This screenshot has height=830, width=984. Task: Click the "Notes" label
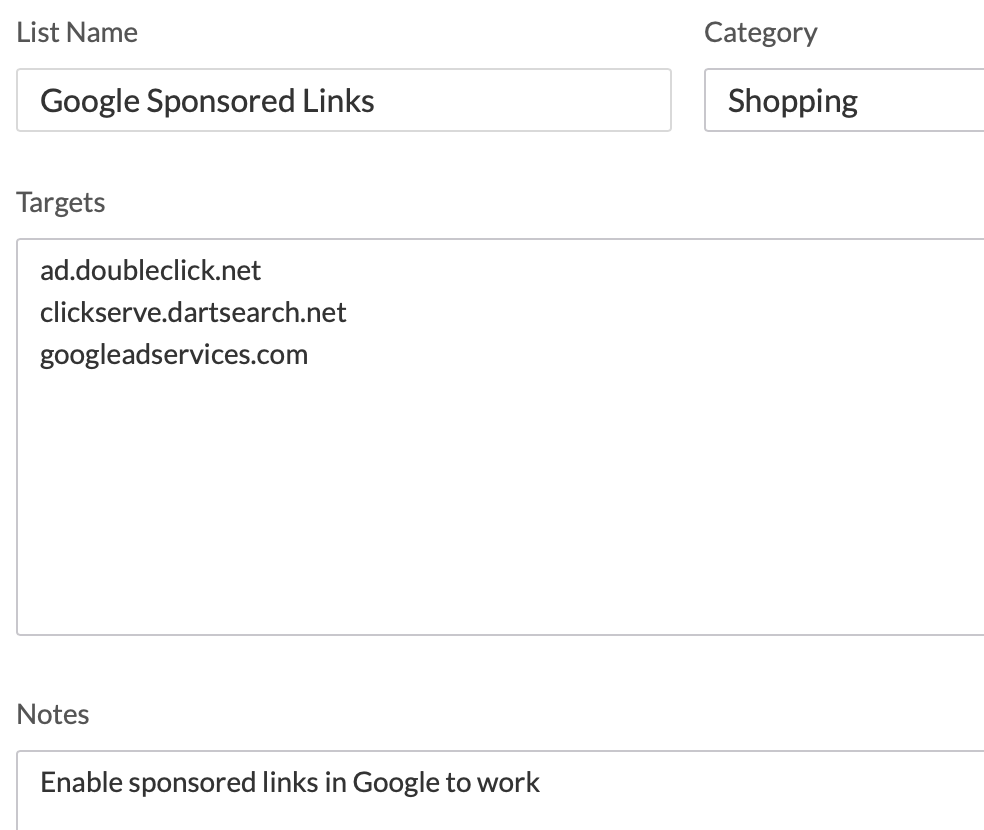coord(53,714)
